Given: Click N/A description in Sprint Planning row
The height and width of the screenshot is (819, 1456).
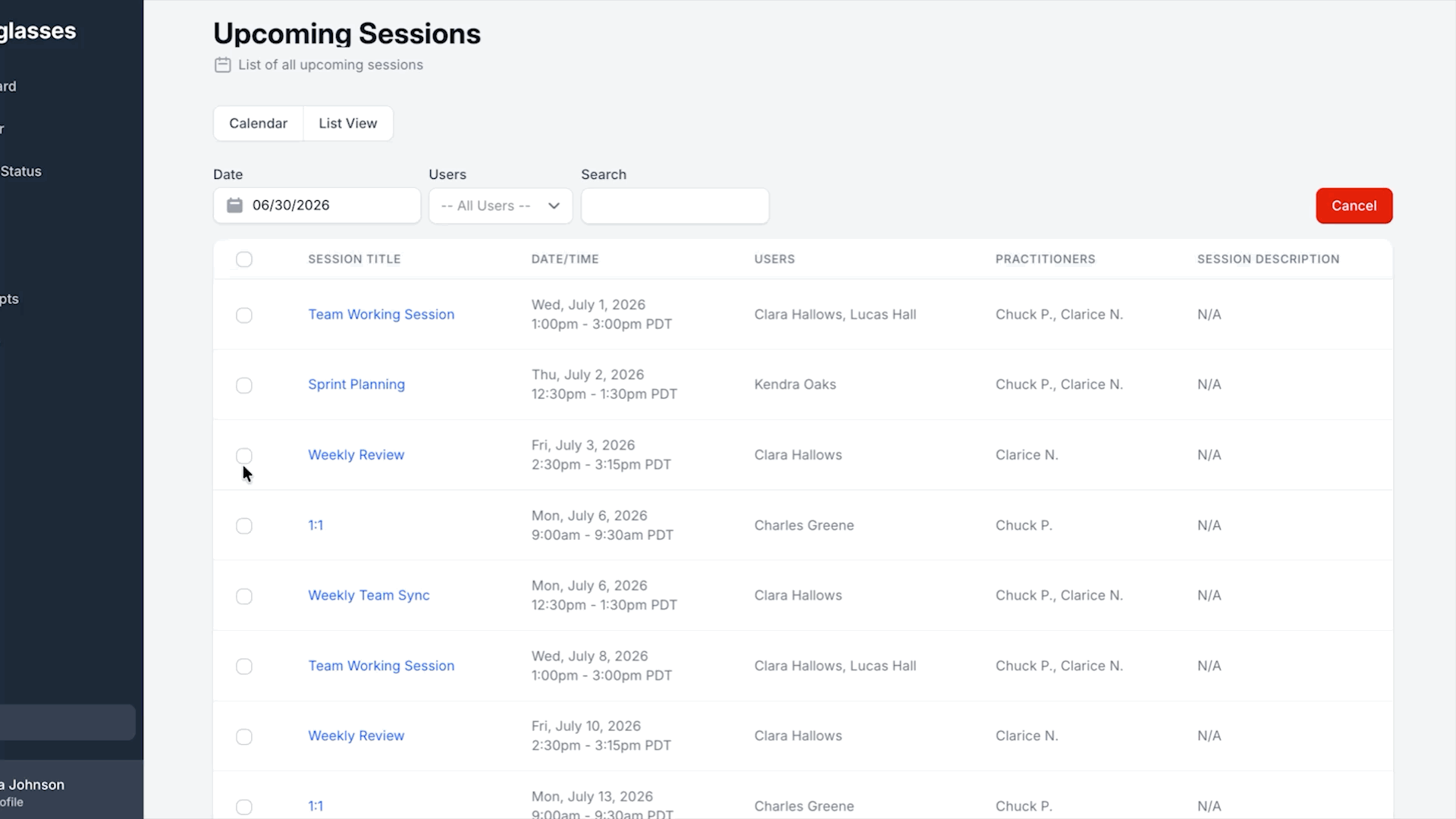Looking at the screenshot, I should tap(1209, 384).
